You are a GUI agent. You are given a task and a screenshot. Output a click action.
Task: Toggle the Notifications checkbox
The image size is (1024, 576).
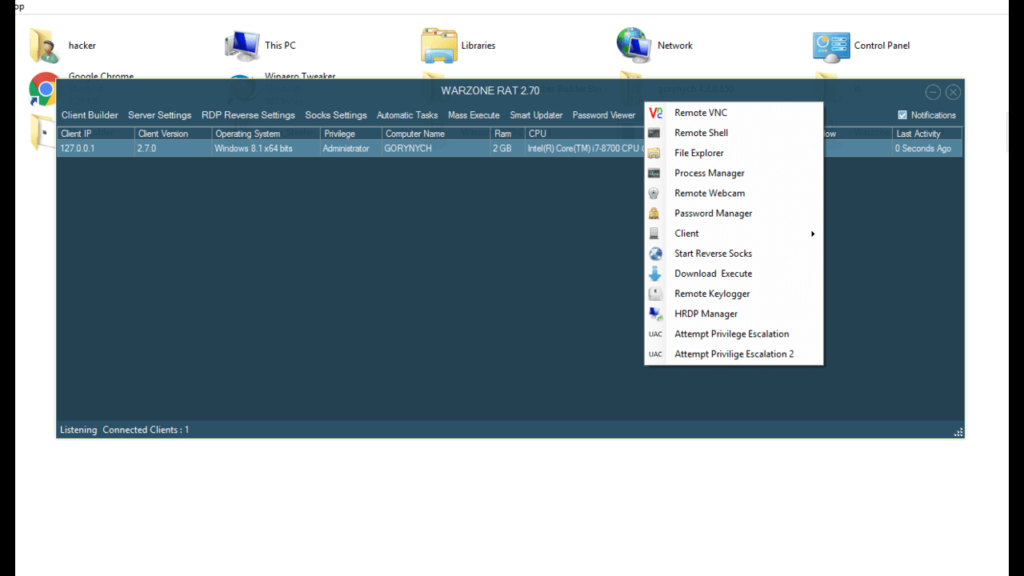903,115
